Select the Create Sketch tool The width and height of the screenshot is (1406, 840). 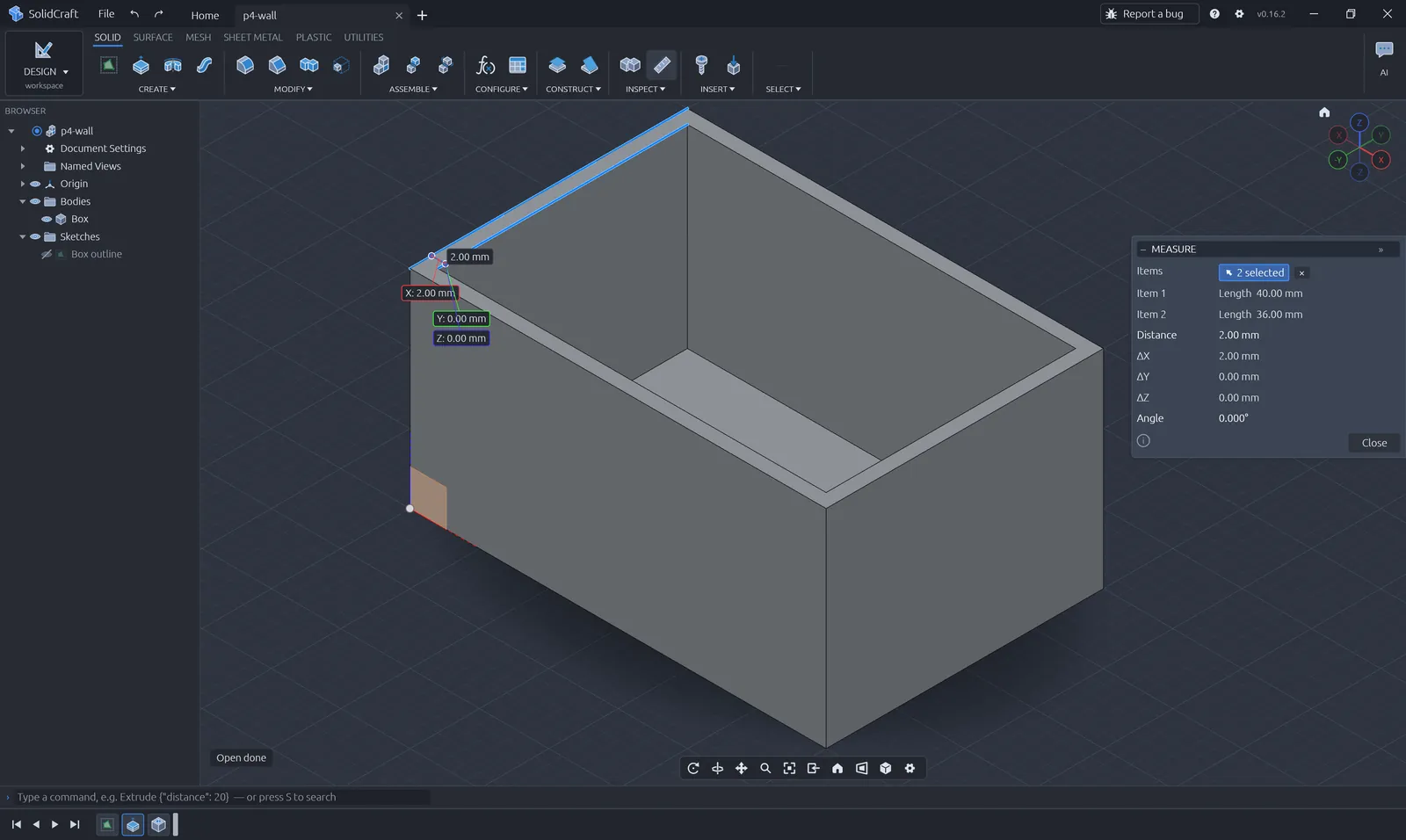108,65
